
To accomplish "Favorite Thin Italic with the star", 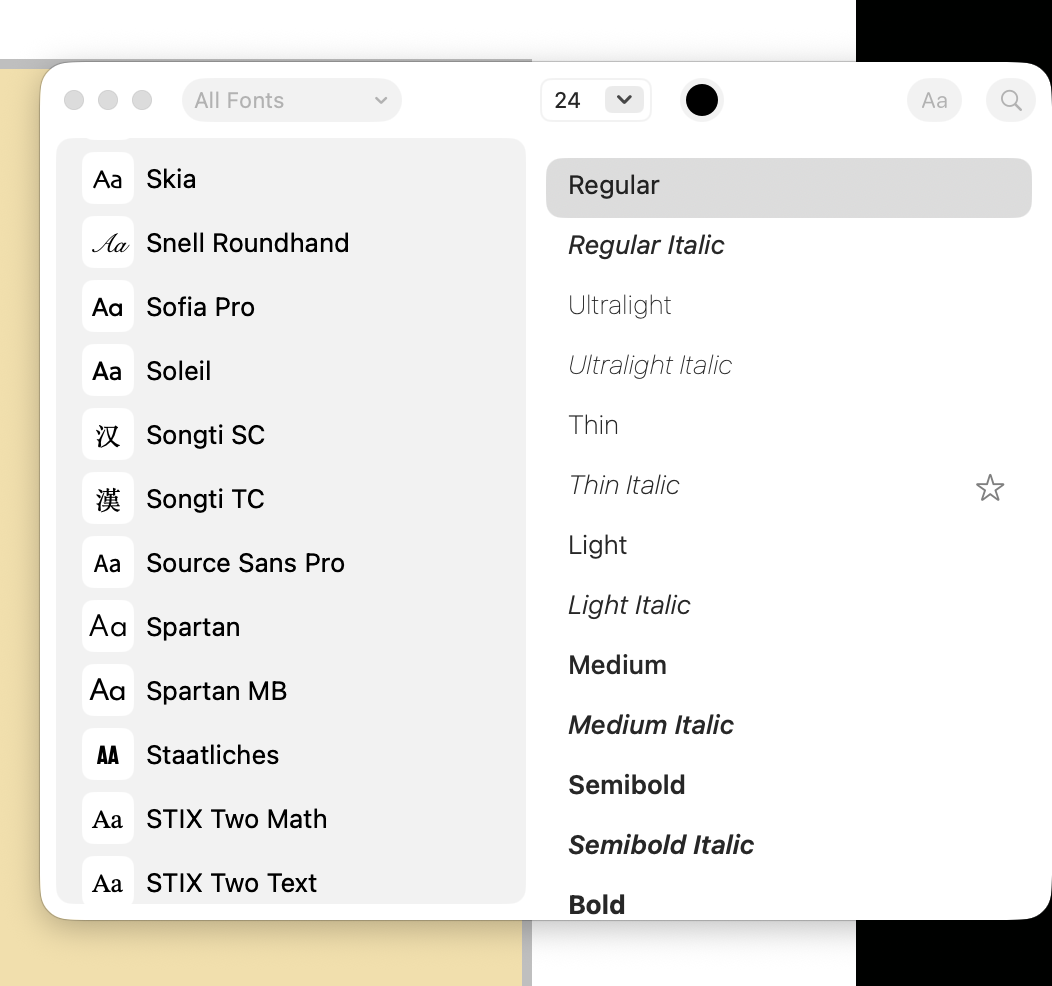I will tap(990, 488).
